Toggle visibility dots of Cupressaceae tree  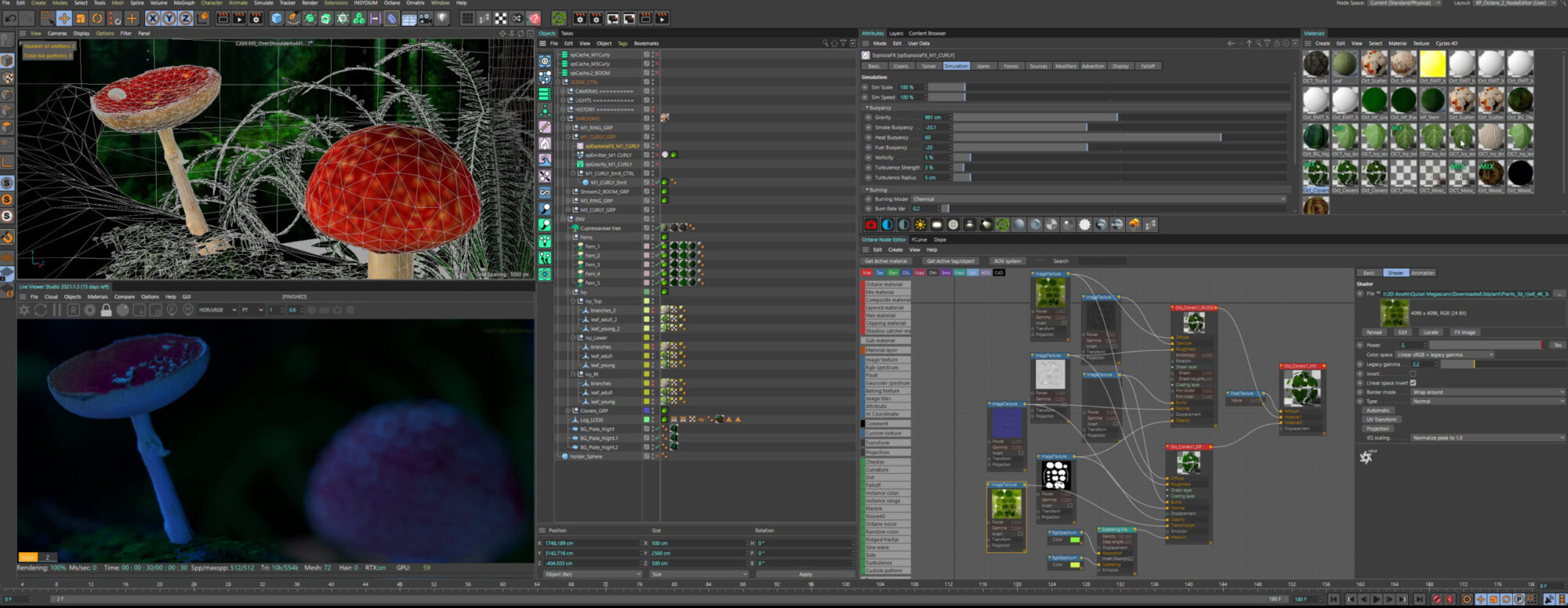coord(652,228)
